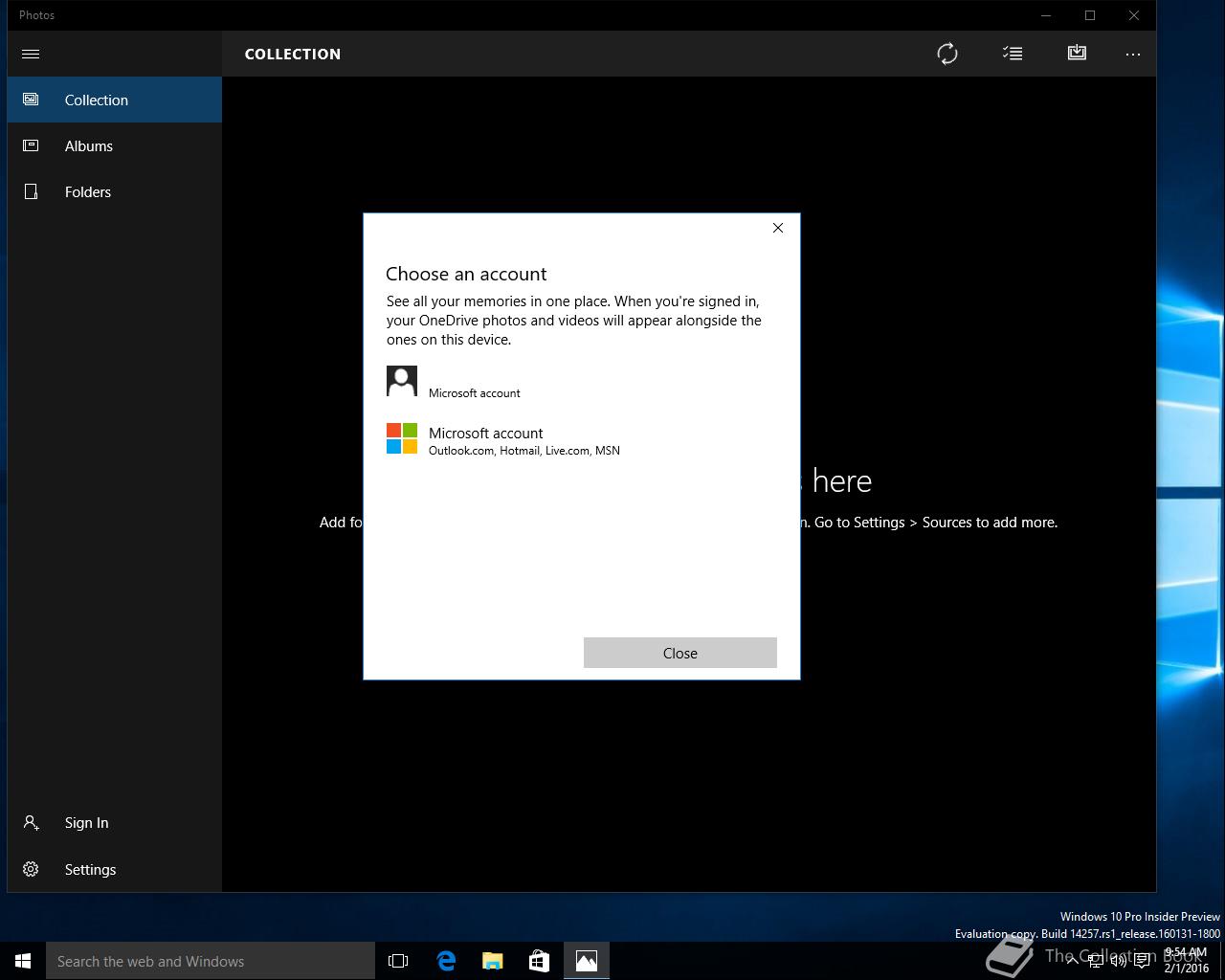
Task: Click Sign In in the sidebar
Action: pos(86,822)
